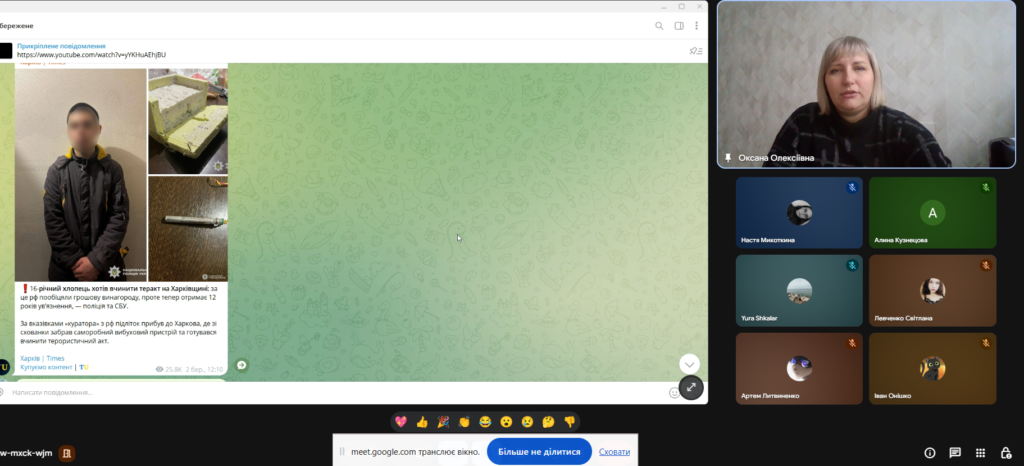Send the heart emoji reaction
This screenshot has height=466, width=1024.
(x=401, y=422)
